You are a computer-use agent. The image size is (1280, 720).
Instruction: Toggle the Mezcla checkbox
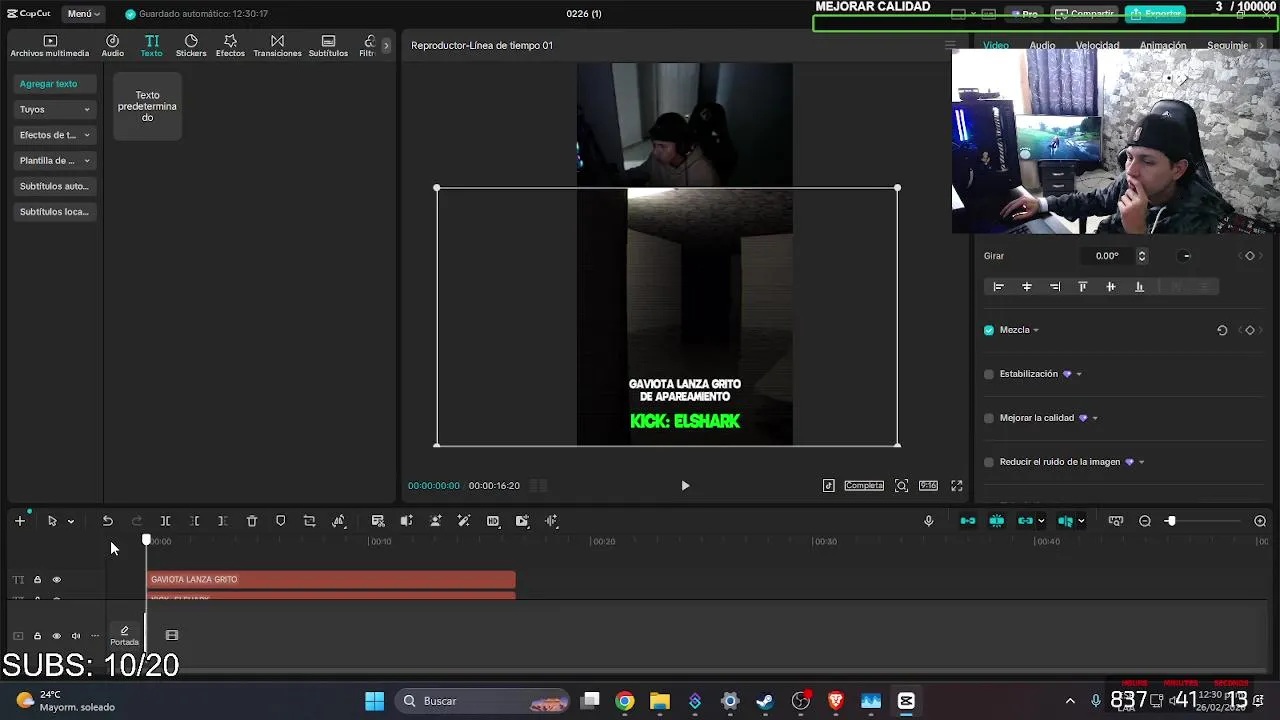989,330
